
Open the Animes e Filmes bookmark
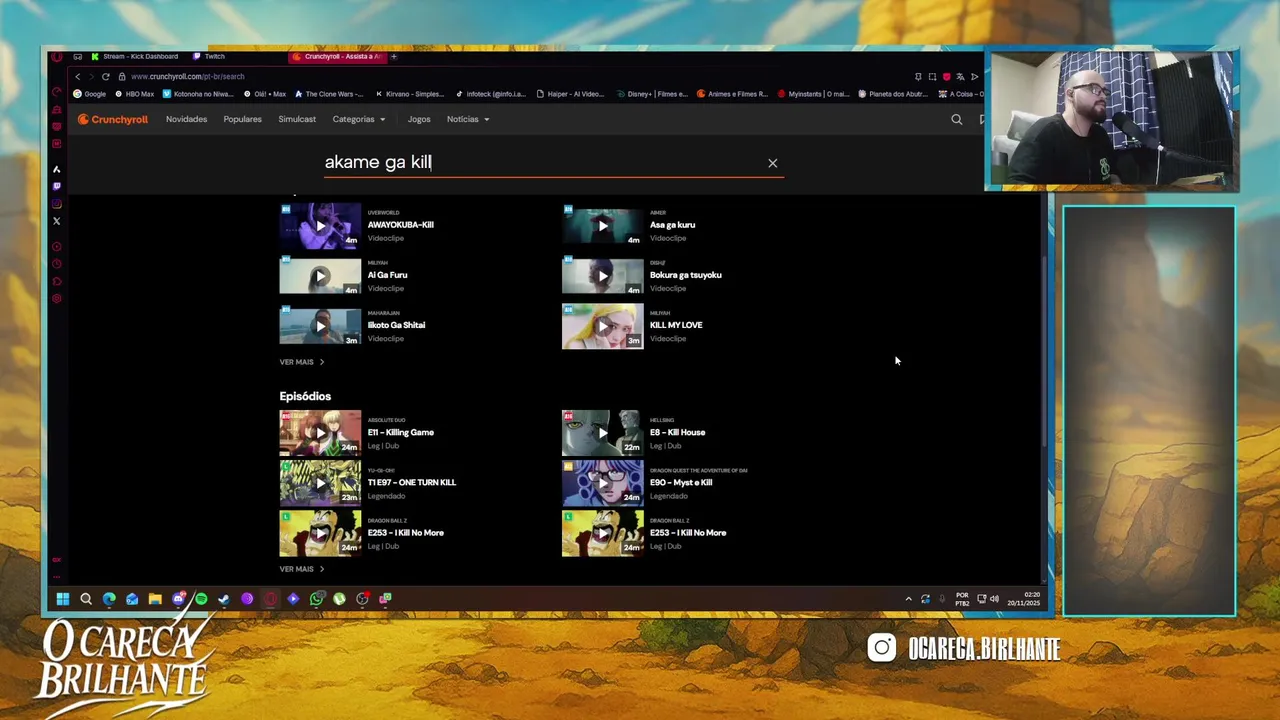pos(732,94)
